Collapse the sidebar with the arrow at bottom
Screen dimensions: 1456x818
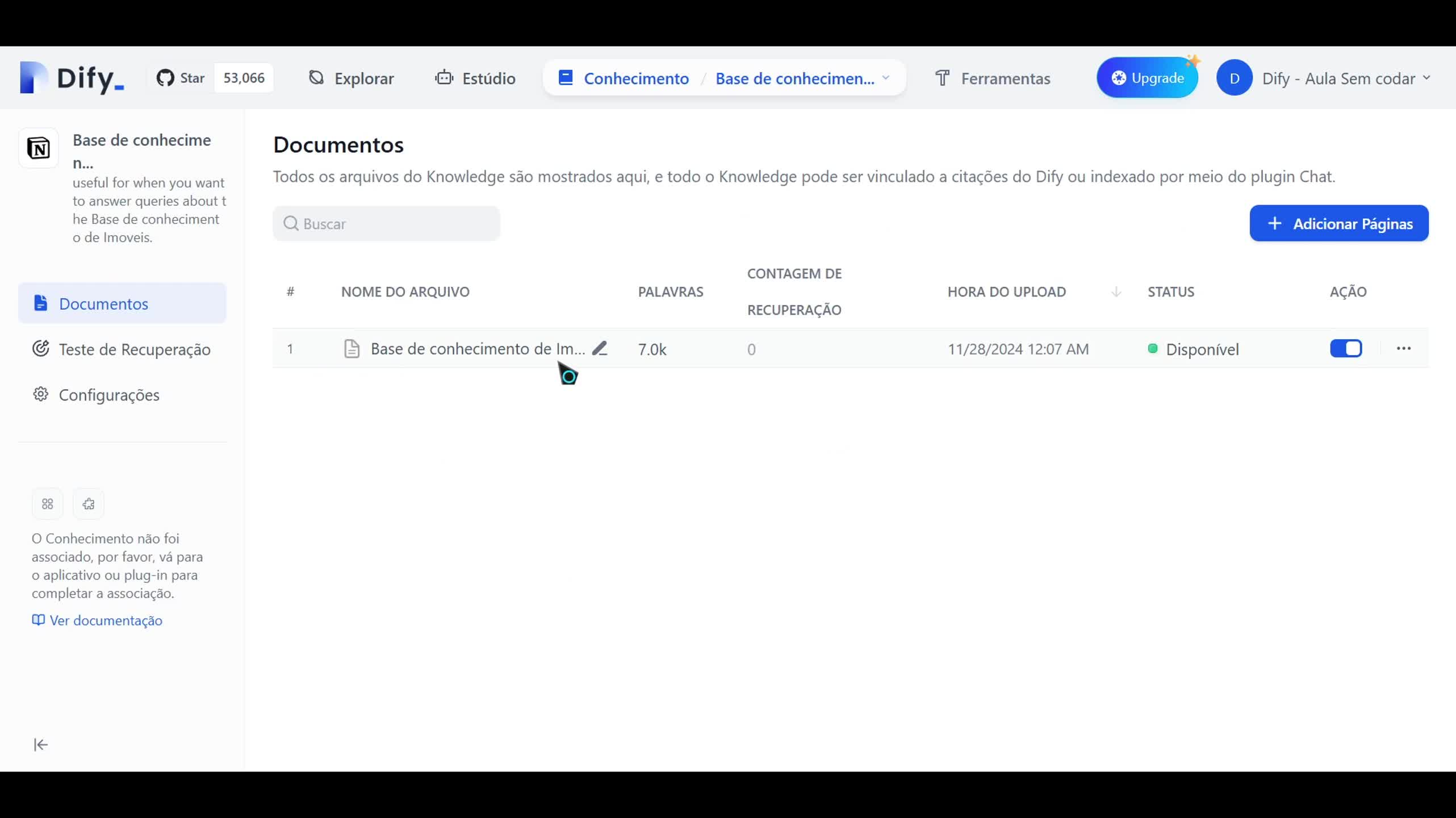point(40,744)
